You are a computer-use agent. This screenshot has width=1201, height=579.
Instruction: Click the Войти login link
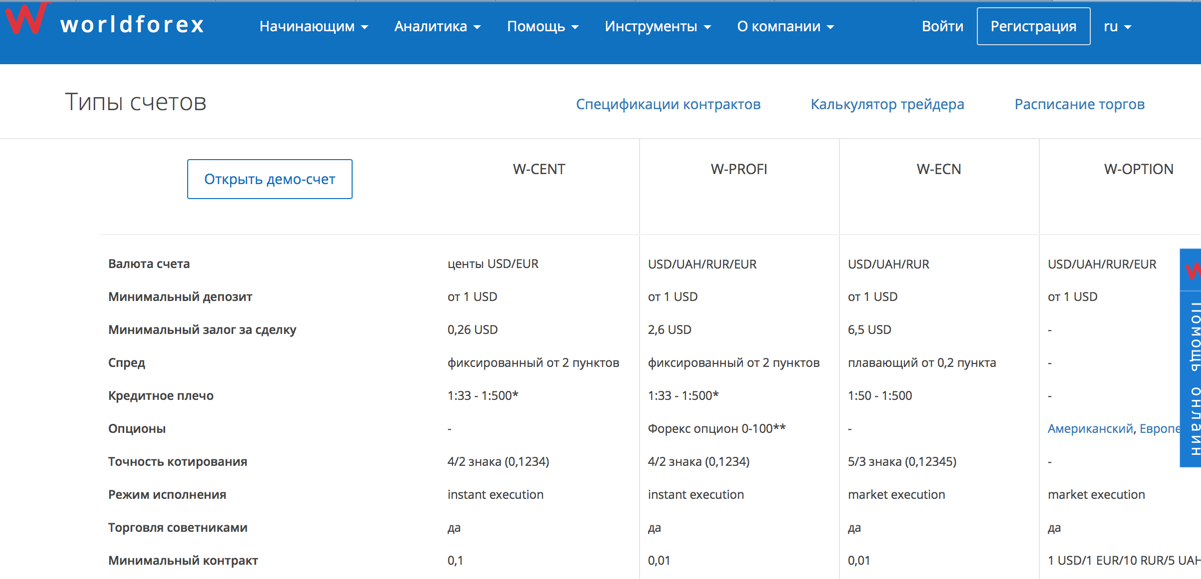(942, 26)
